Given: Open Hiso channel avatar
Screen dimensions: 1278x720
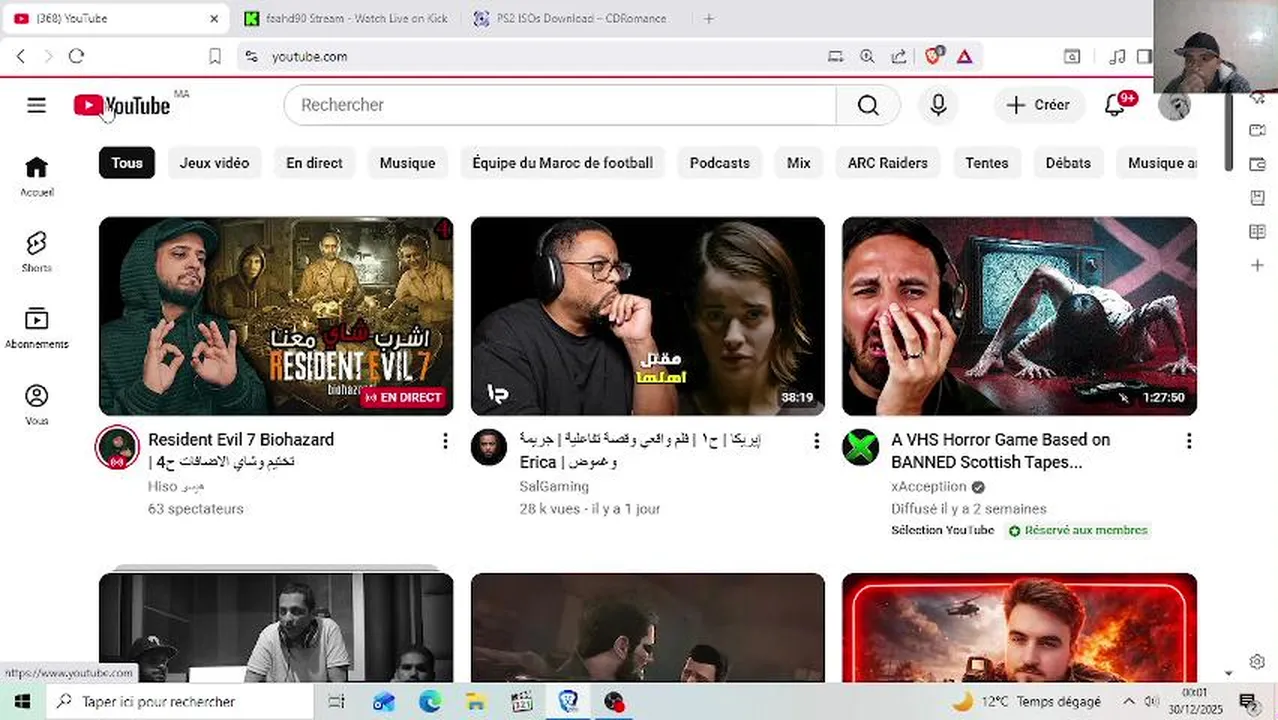Looking at the screenshot, I should pyautogui.click(x=117, y=447).
